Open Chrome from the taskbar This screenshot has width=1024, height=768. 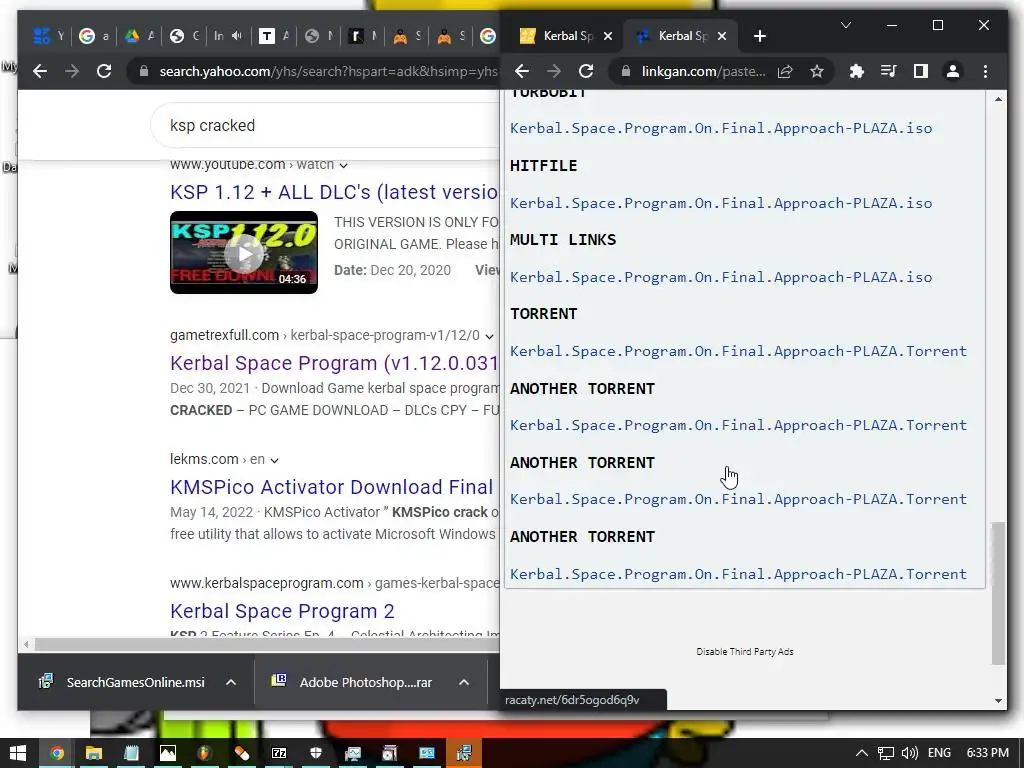pyautogui.click(x=57, y=753)
